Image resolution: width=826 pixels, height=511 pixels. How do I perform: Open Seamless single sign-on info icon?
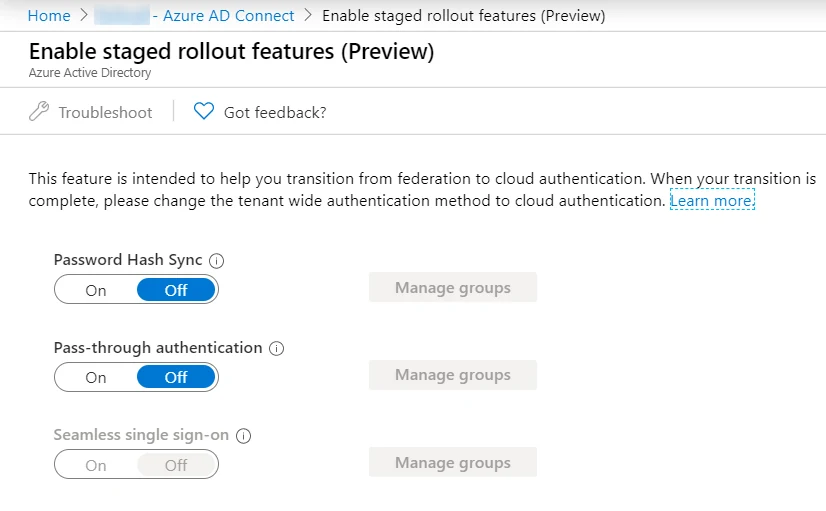click(x=243, y=436)
